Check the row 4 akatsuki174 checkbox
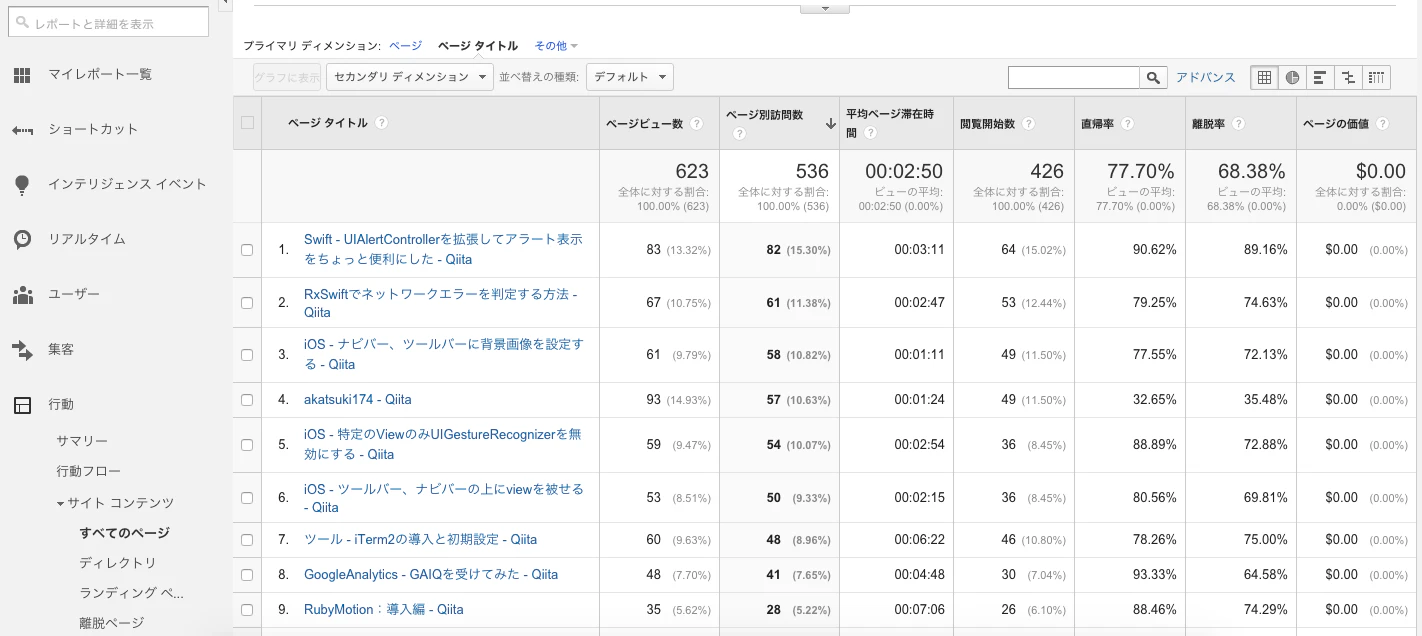Screen dimensions: 1422x636 click(247, 400)
